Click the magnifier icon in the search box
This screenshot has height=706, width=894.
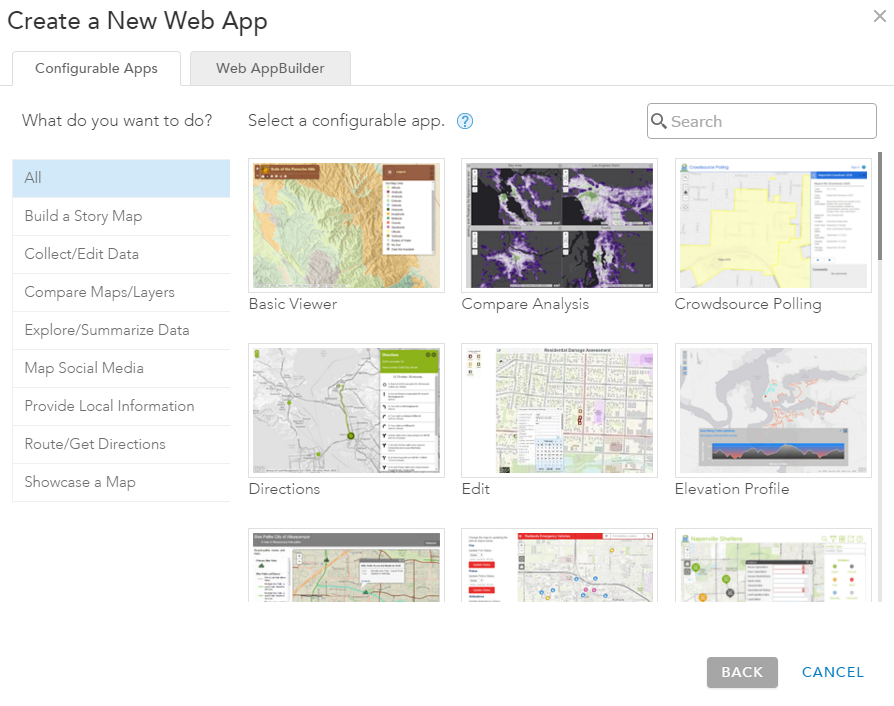659,121
